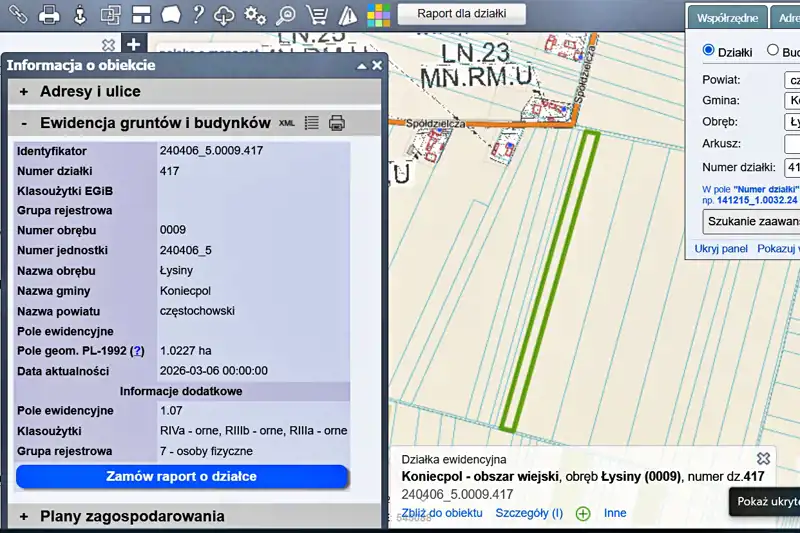The width and height of the screenshot is (800, 533).
Task: Open print map tool in top toolbar
Action: point(50,14)
